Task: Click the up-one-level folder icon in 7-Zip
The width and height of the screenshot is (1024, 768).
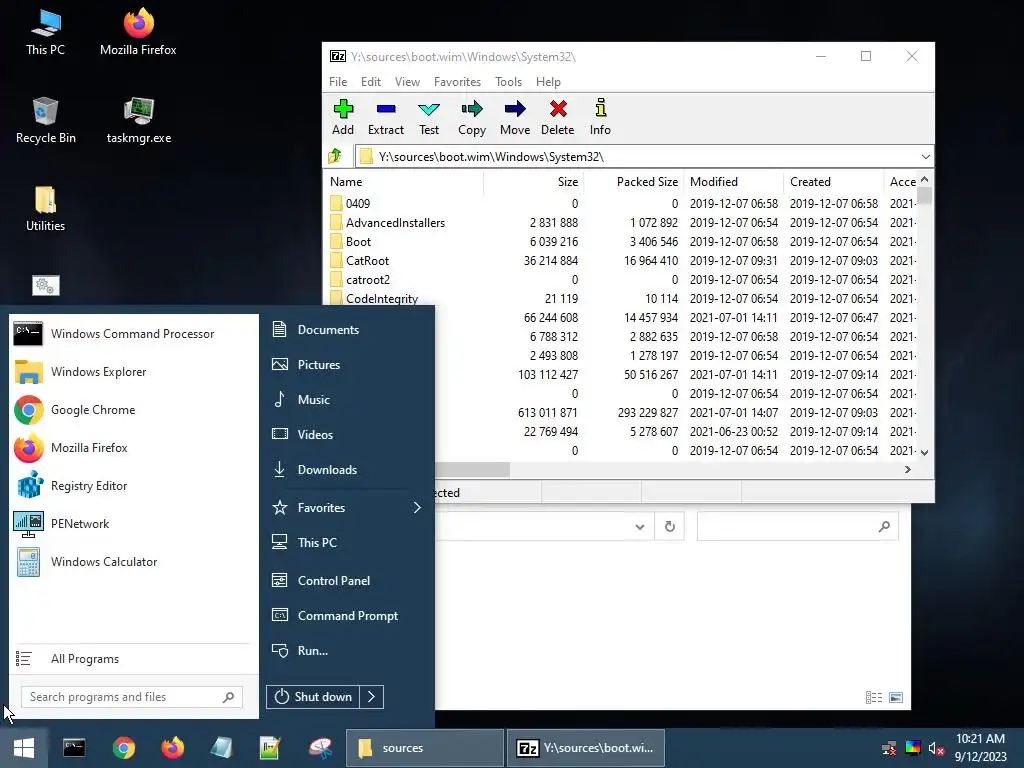Action: (336, 156)
